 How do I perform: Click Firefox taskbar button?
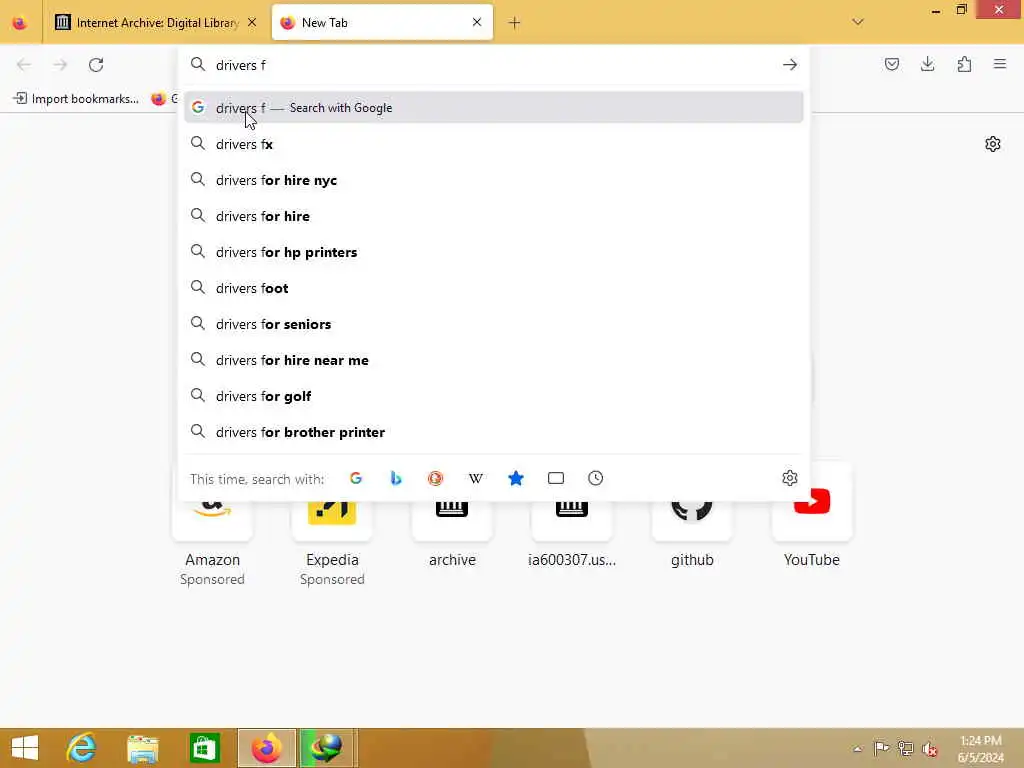[x=266, y=748]
